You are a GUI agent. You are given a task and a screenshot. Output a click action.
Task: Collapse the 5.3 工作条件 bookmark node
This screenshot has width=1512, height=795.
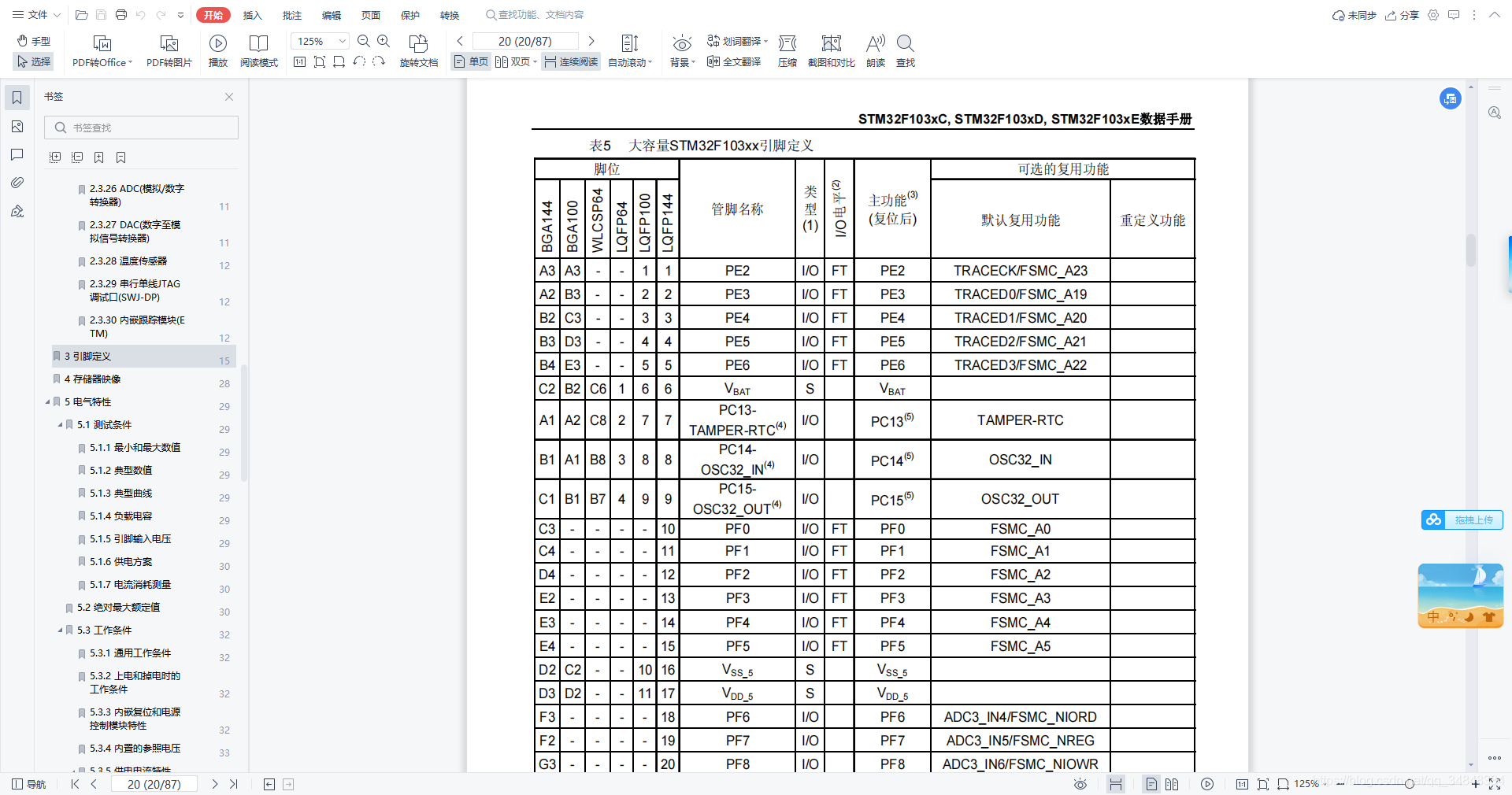60,630
